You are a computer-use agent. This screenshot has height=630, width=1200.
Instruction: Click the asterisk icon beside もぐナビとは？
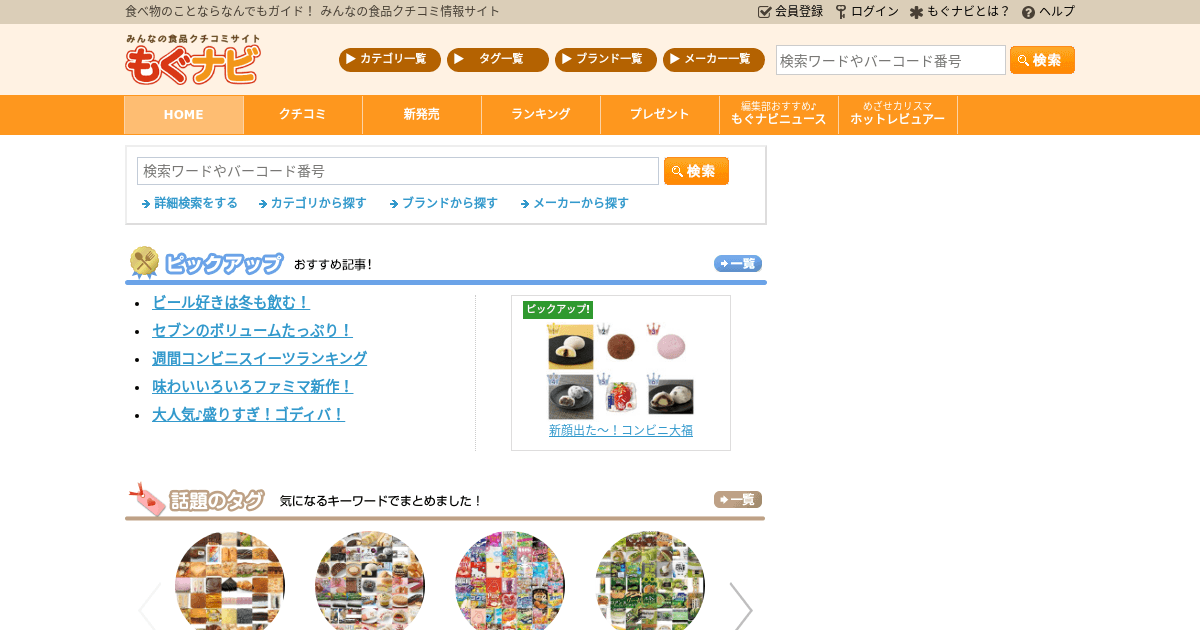coord(916,12)
